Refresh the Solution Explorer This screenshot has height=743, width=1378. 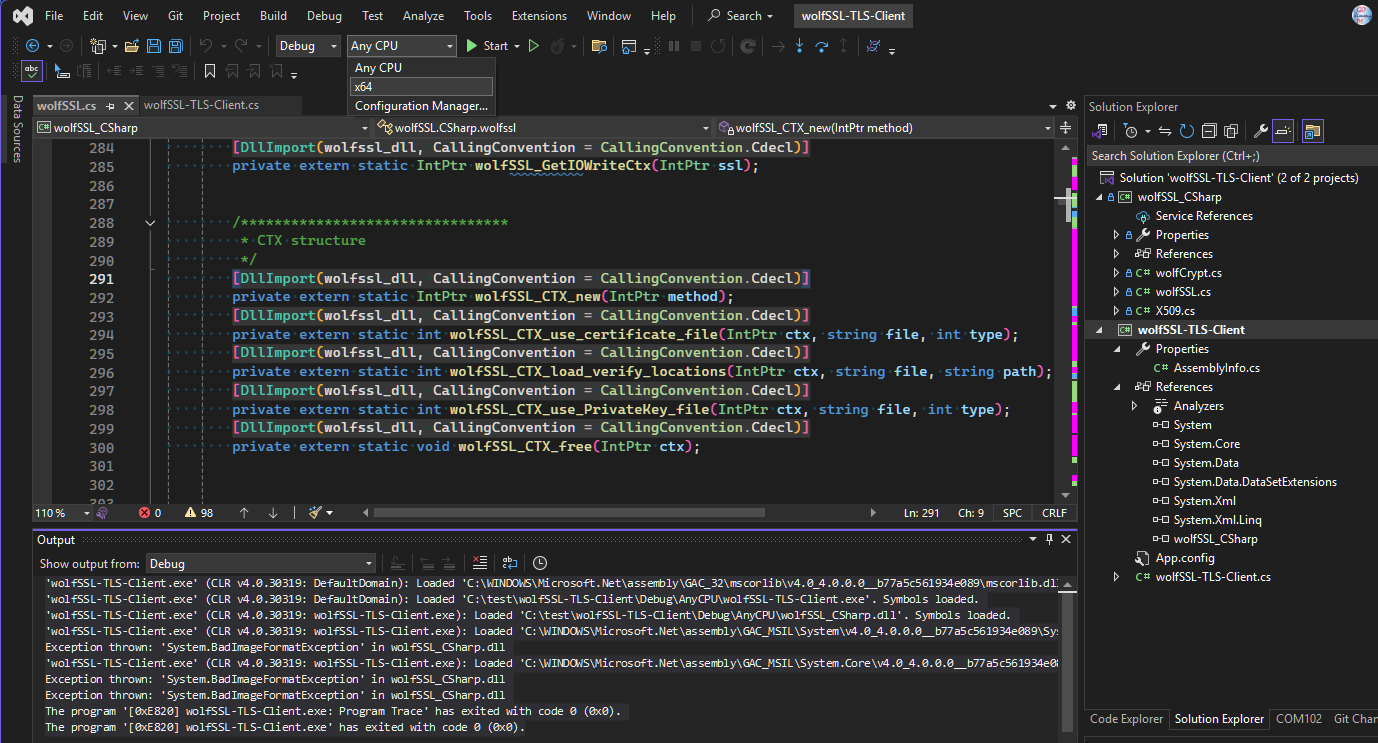[1186, 131]
